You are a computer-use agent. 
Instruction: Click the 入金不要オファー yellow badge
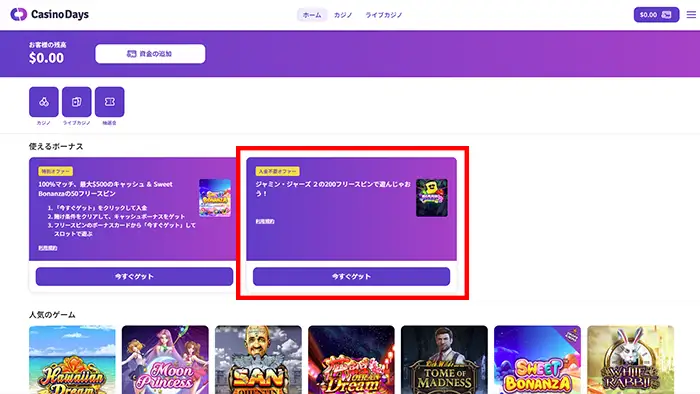[x=277, y=171]
